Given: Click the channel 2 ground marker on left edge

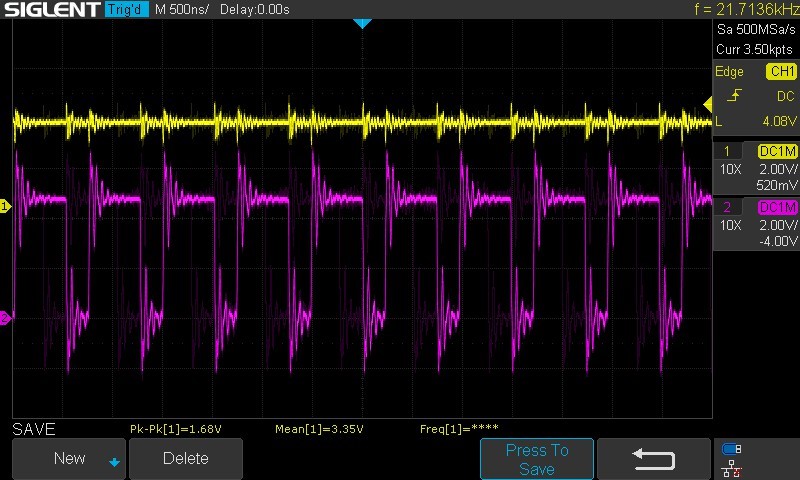Looking at the screenshot, I should click(x=5, y=318).
